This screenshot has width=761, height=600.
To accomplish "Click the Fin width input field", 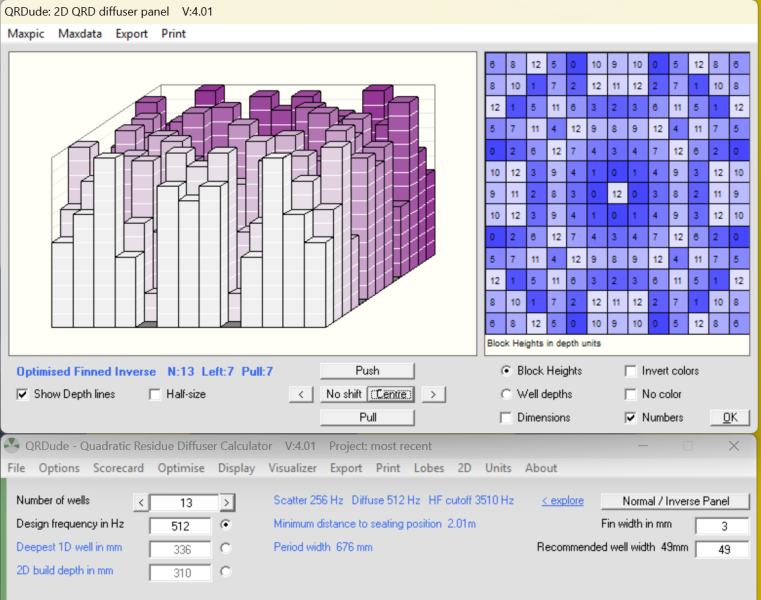I will coord(722,525).
